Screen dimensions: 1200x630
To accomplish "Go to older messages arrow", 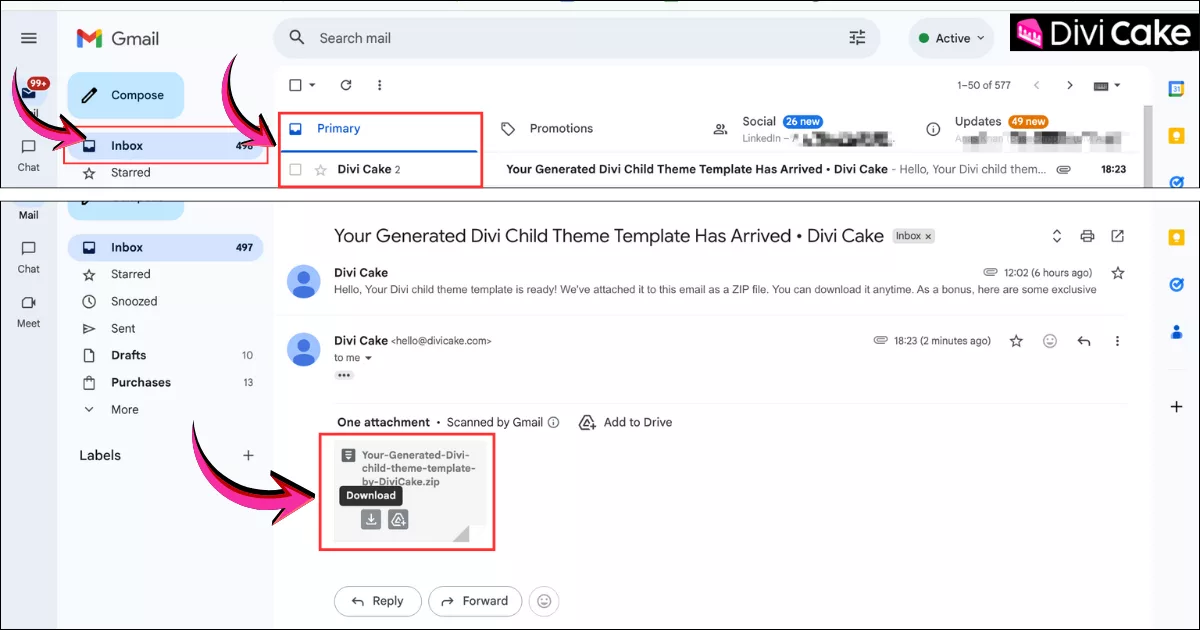I will [x=1070, y=85].
